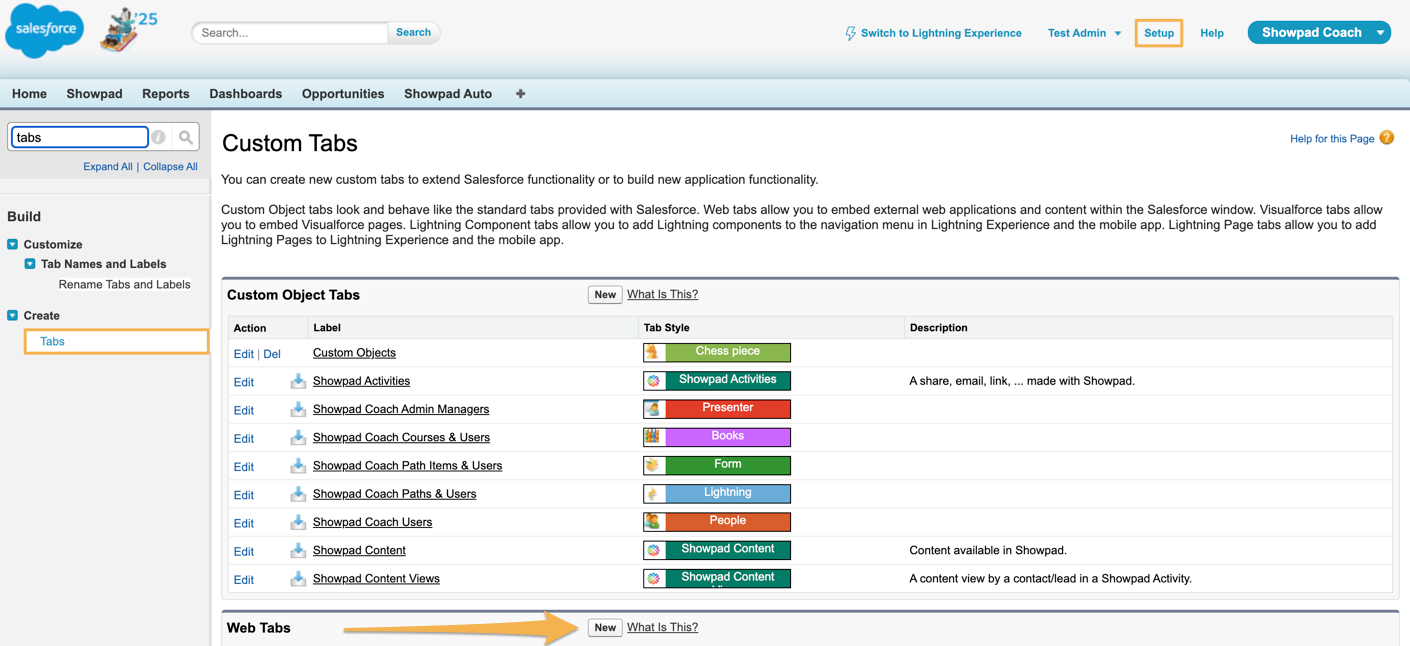Click the Lightning tab style icon
The image size is (1410, 646).
click(x=654, y=493)
